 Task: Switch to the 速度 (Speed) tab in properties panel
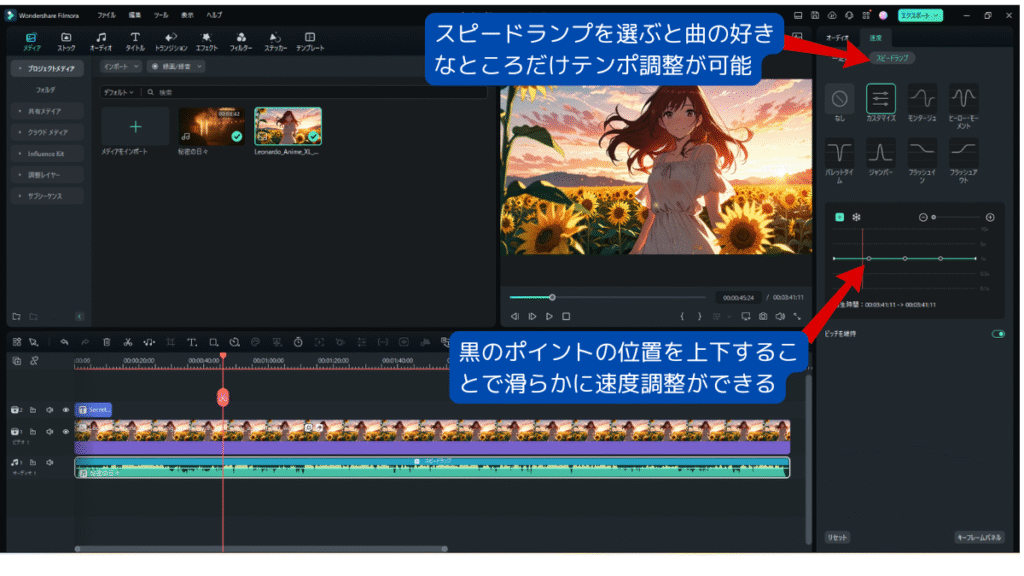tap(875, 38)
